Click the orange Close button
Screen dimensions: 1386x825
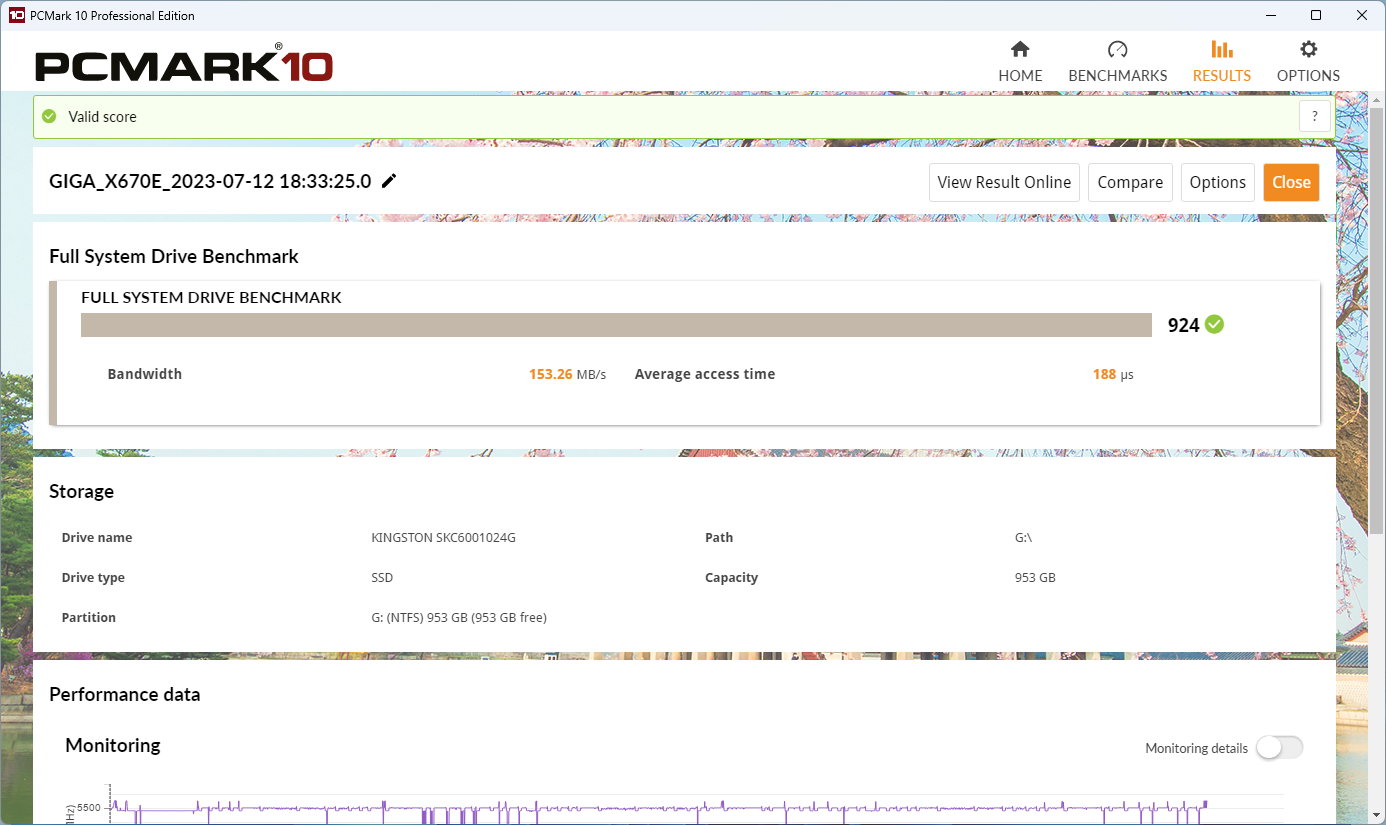click(1291, 182)
